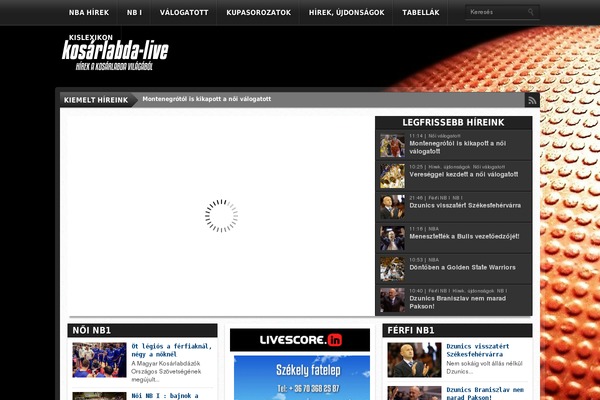Click 'Férfi NB I' tag at 21:46
Image resolution: width=600 pixels, height=400 pixels.
pos(439,198)
